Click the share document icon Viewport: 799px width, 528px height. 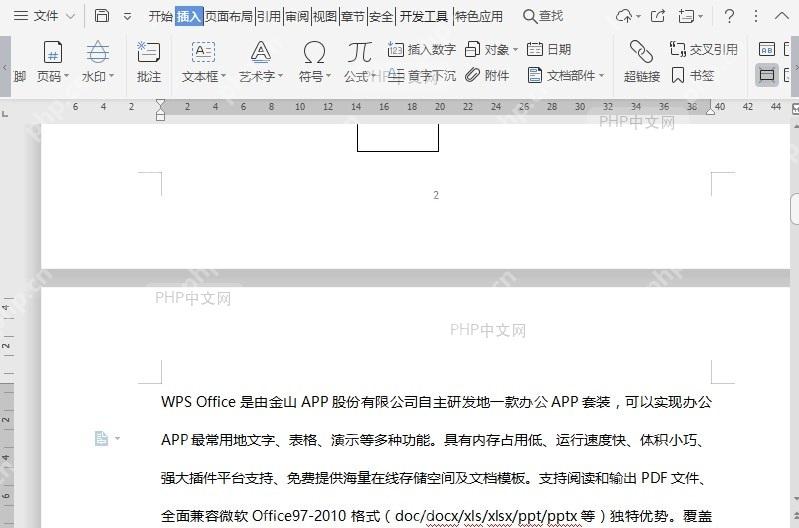658,16
